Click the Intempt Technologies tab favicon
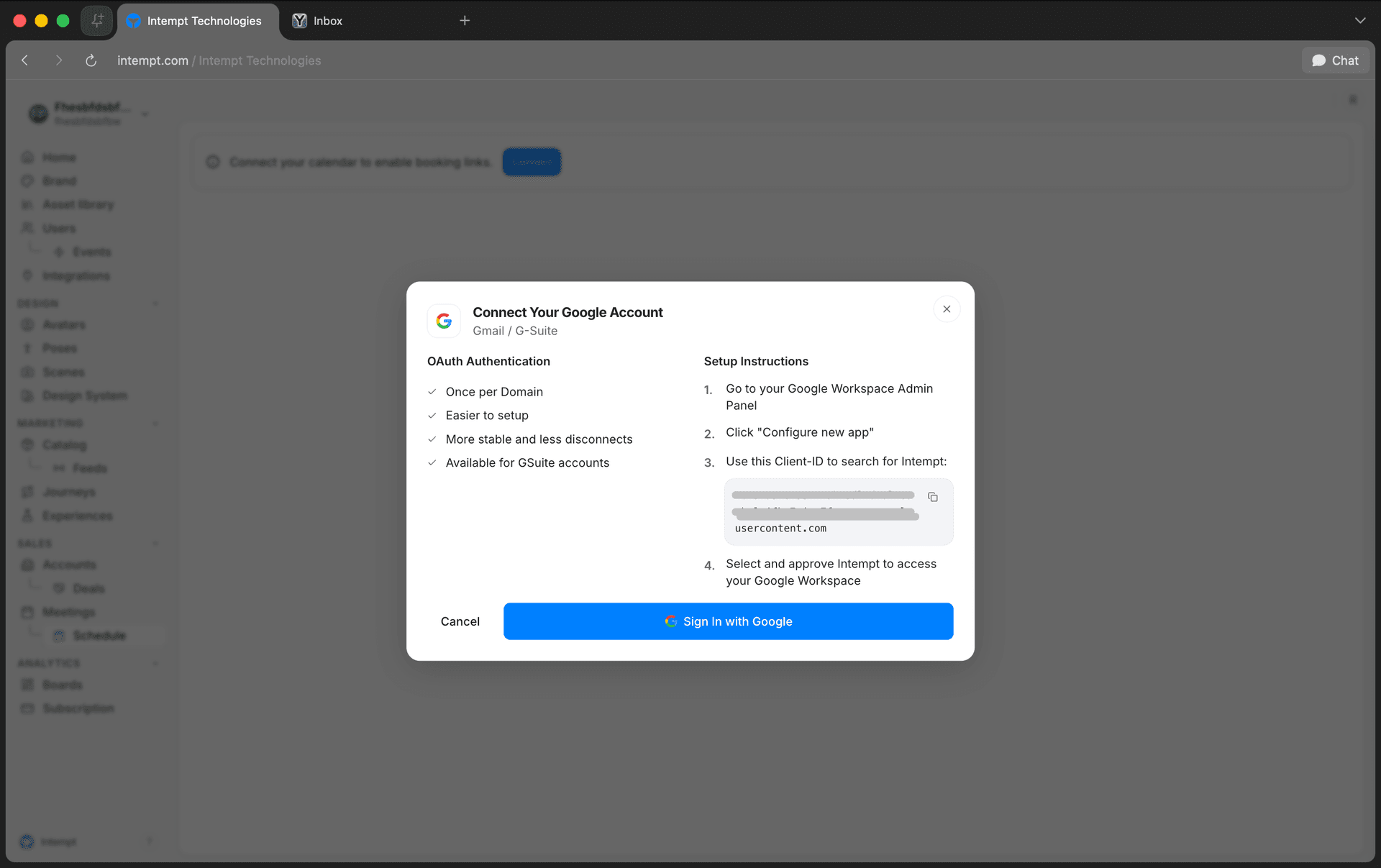The height and width of the screenshot is (868, 1381). tap(133, 21)
